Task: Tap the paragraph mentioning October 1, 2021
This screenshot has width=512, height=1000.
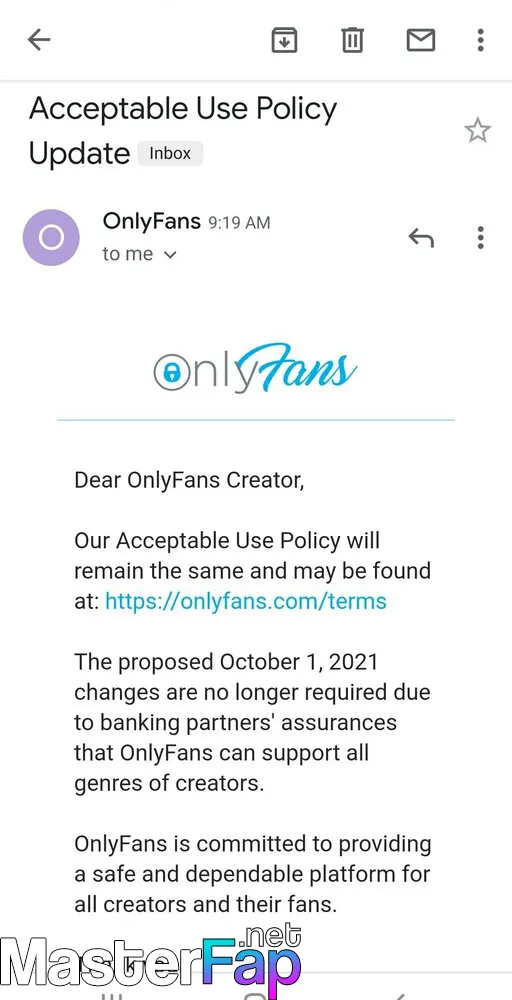Action: (x=252, y=723)
